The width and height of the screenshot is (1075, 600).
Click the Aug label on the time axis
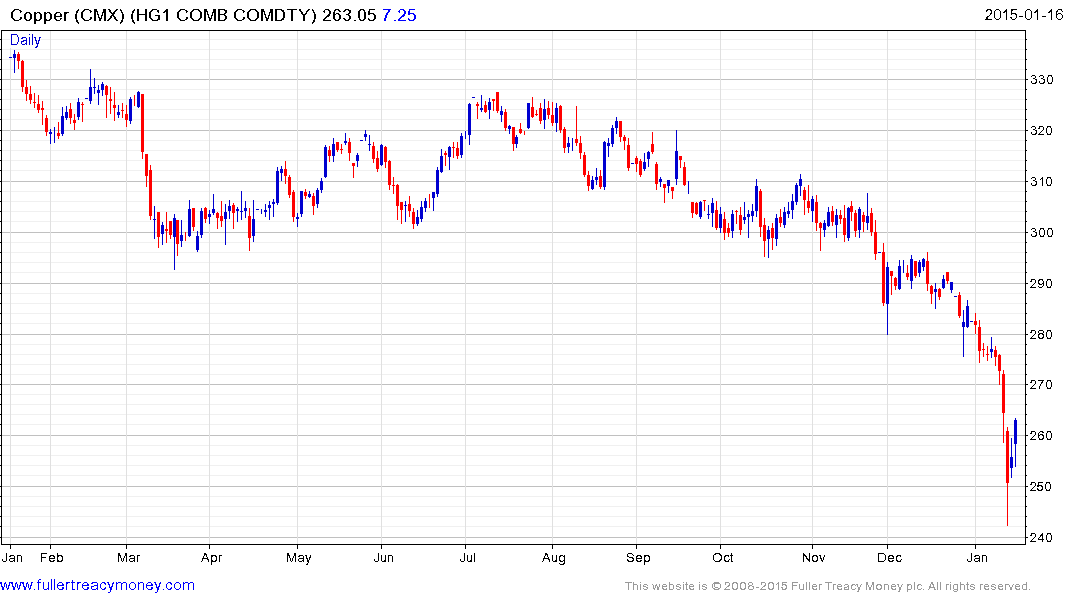(x=553, y=557)
